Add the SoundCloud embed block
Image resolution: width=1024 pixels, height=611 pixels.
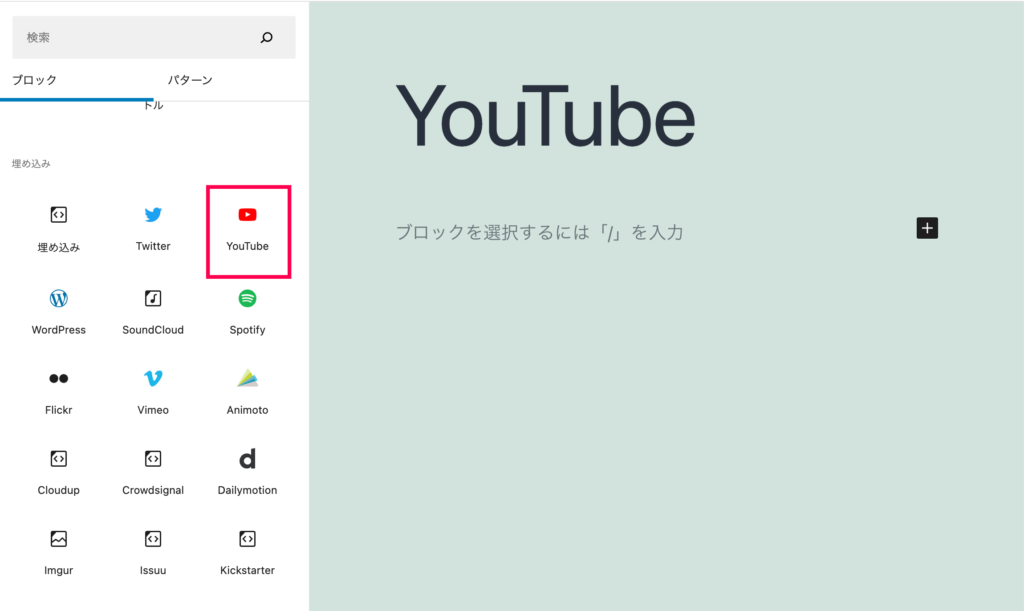point(153,312)
